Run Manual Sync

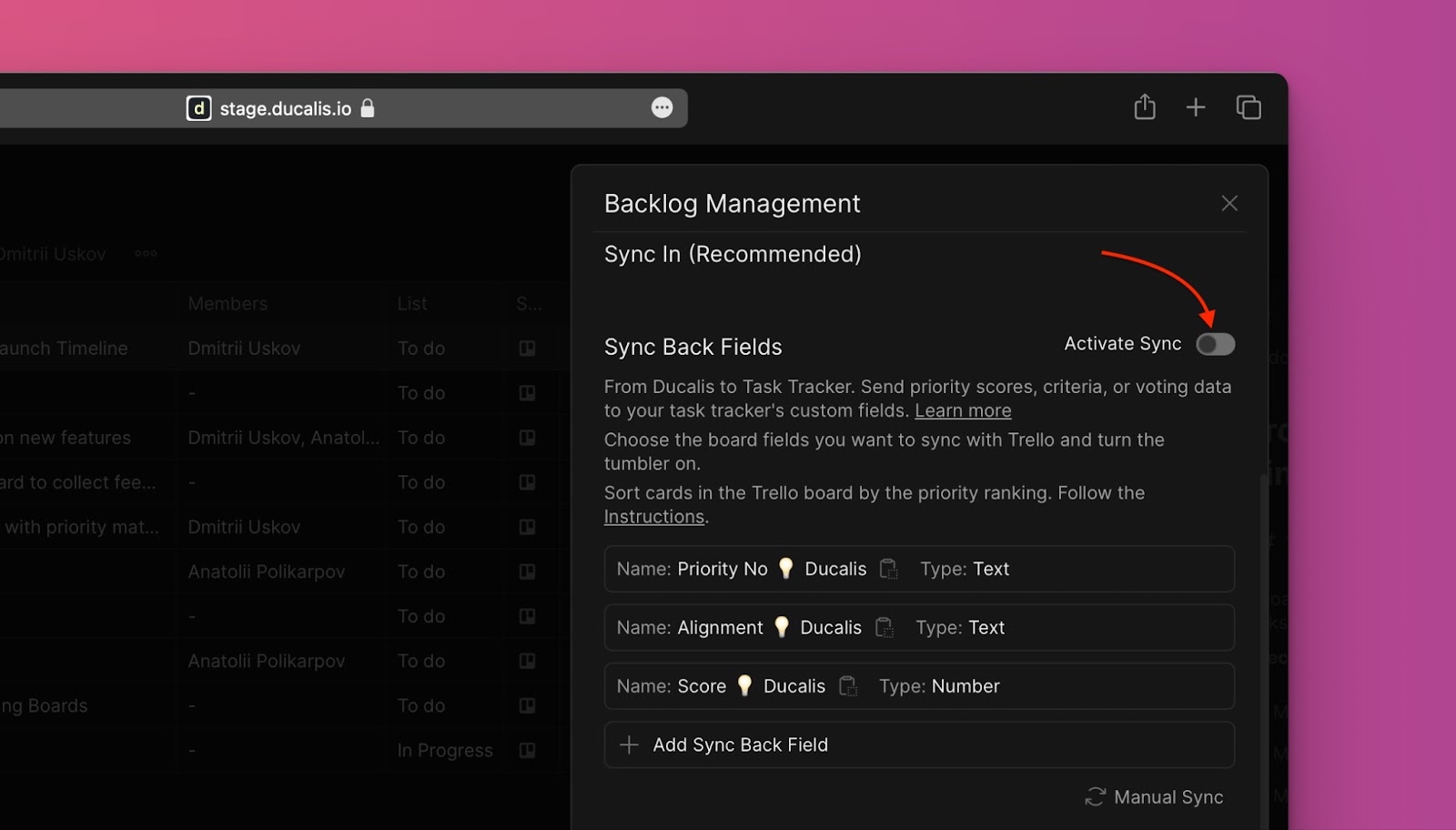click(x=1155, y=797)
